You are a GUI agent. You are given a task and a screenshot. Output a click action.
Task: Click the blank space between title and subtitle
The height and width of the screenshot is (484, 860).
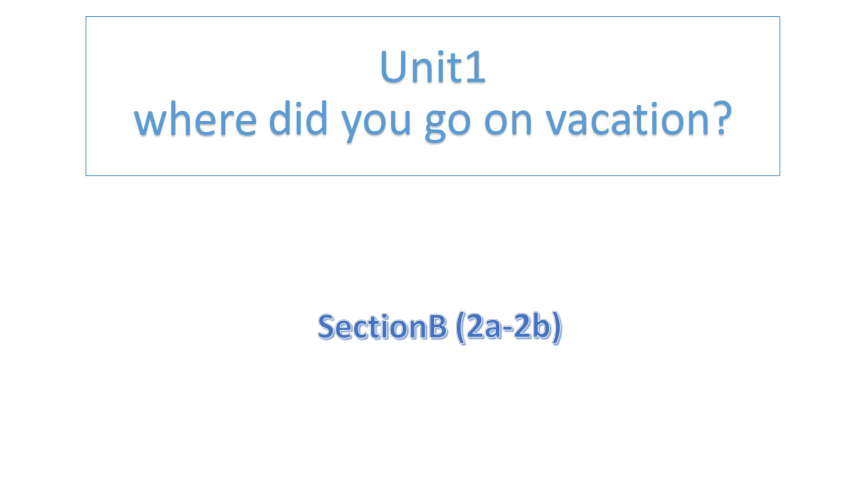pyautogui.click(x=433, y=241)
